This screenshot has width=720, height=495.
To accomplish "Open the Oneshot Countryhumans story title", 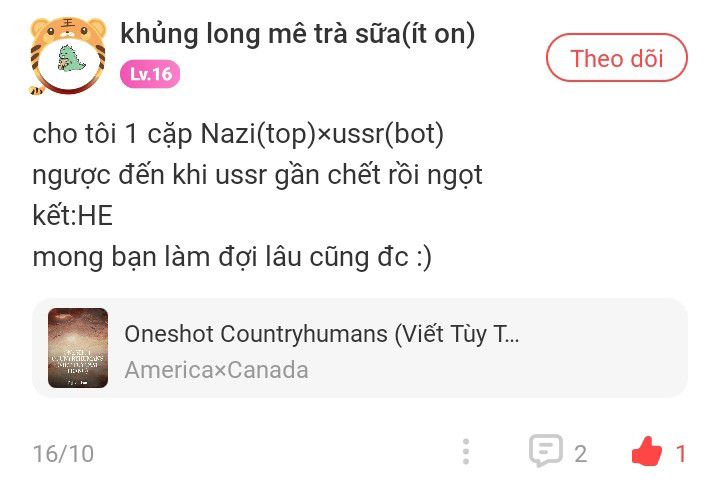I will click(x=321, y=334).
